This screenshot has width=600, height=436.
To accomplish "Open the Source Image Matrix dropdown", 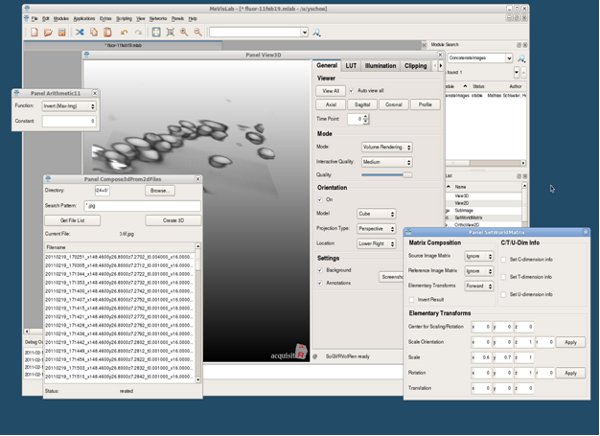I will [478, 257].
